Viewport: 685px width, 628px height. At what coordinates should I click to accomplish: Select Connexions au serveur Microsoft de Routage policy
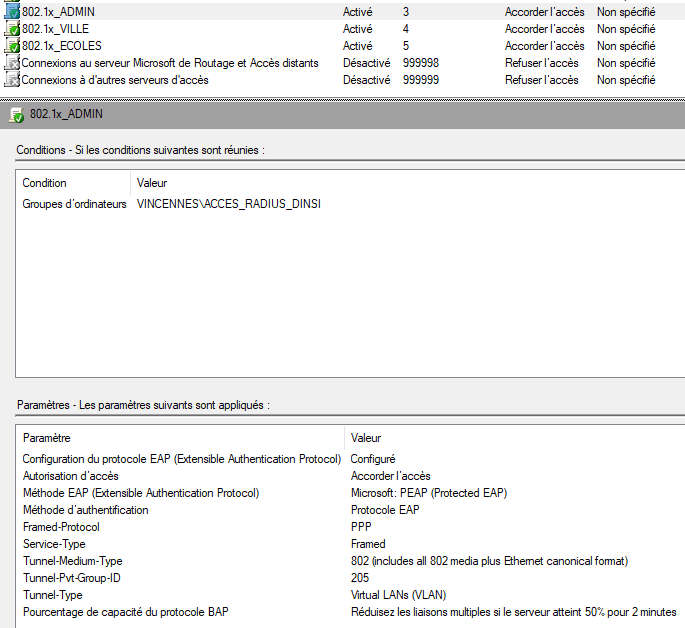170,63
